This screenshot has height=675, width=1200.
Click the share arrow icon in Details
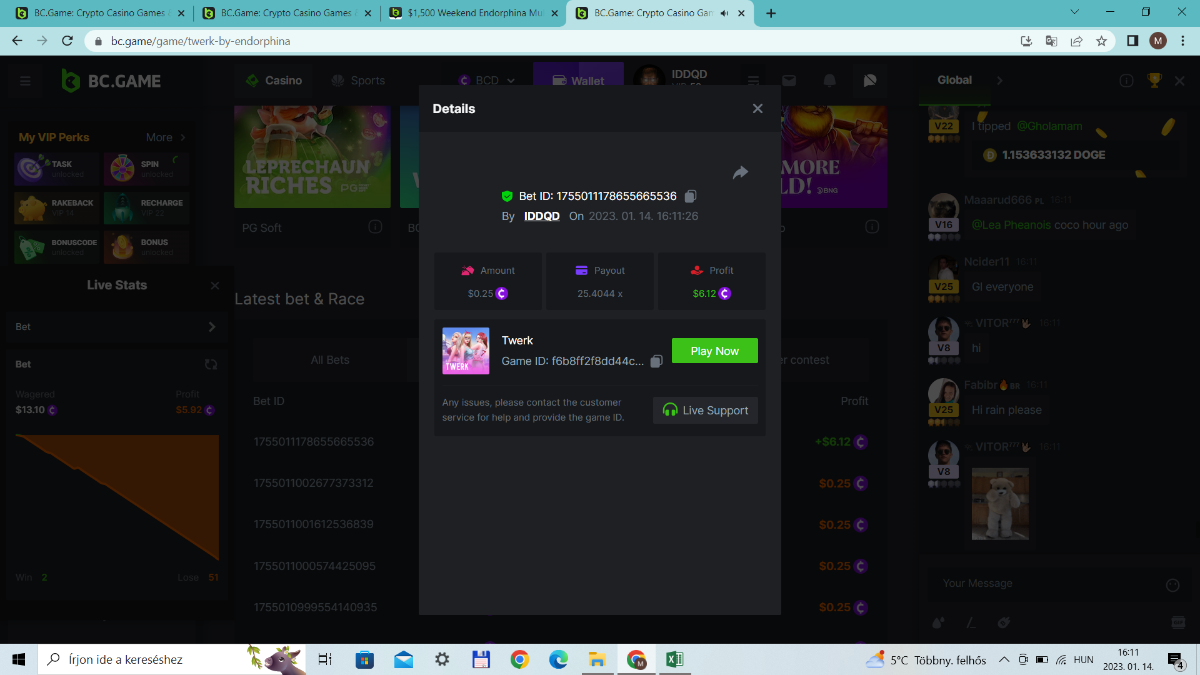(x=740, y=173)
